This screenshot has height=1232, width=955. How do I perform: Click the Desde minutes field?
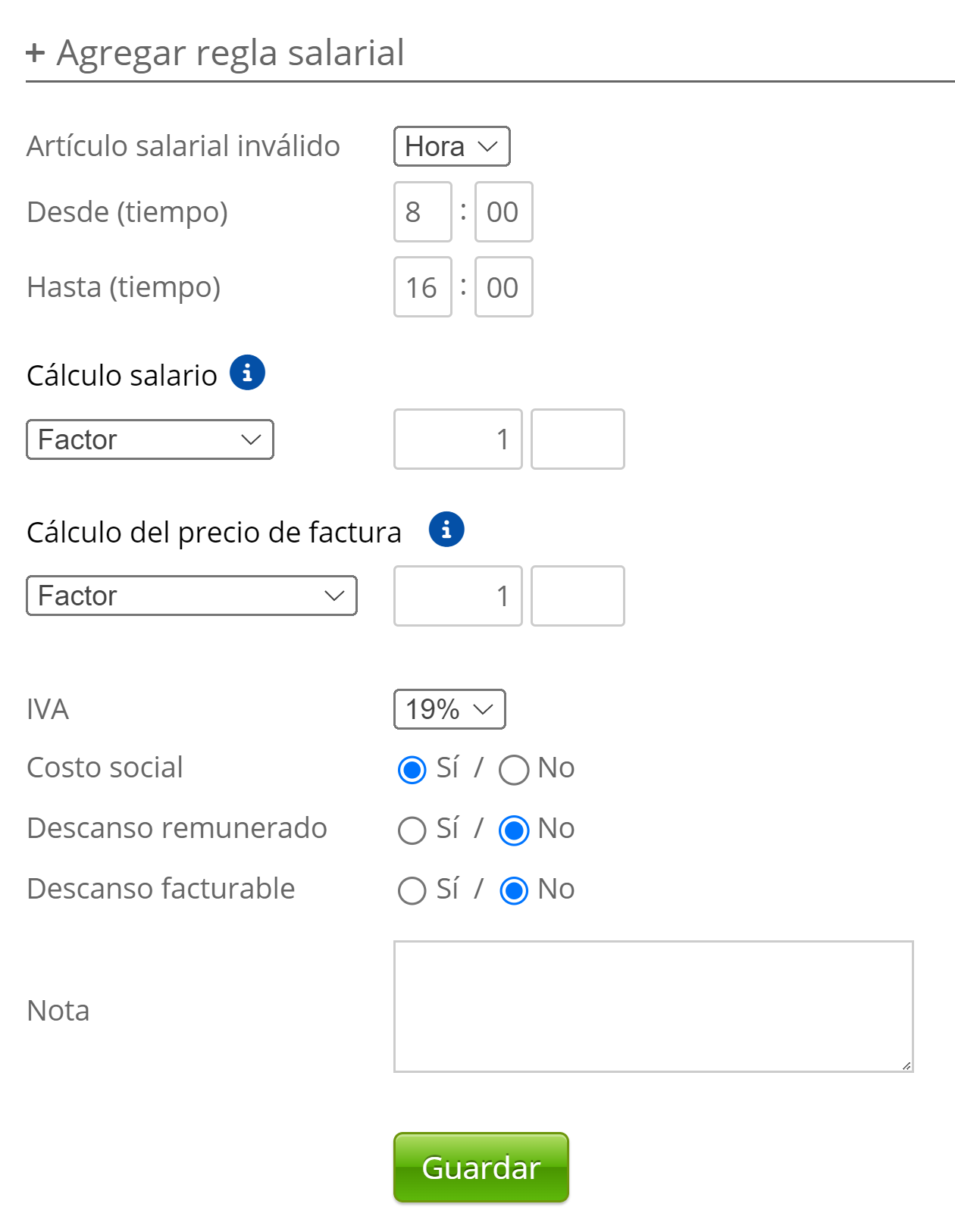pos(503,212)
